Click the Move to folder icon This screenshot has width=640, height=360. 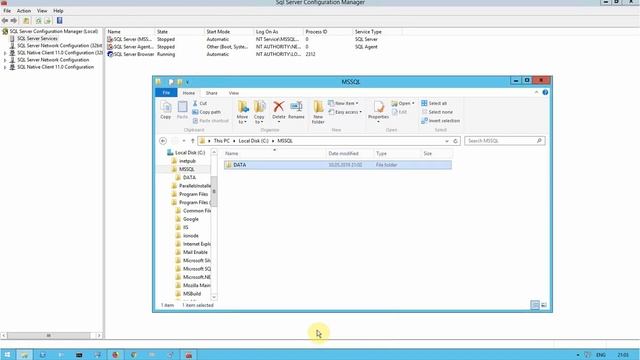coord(242,112)
